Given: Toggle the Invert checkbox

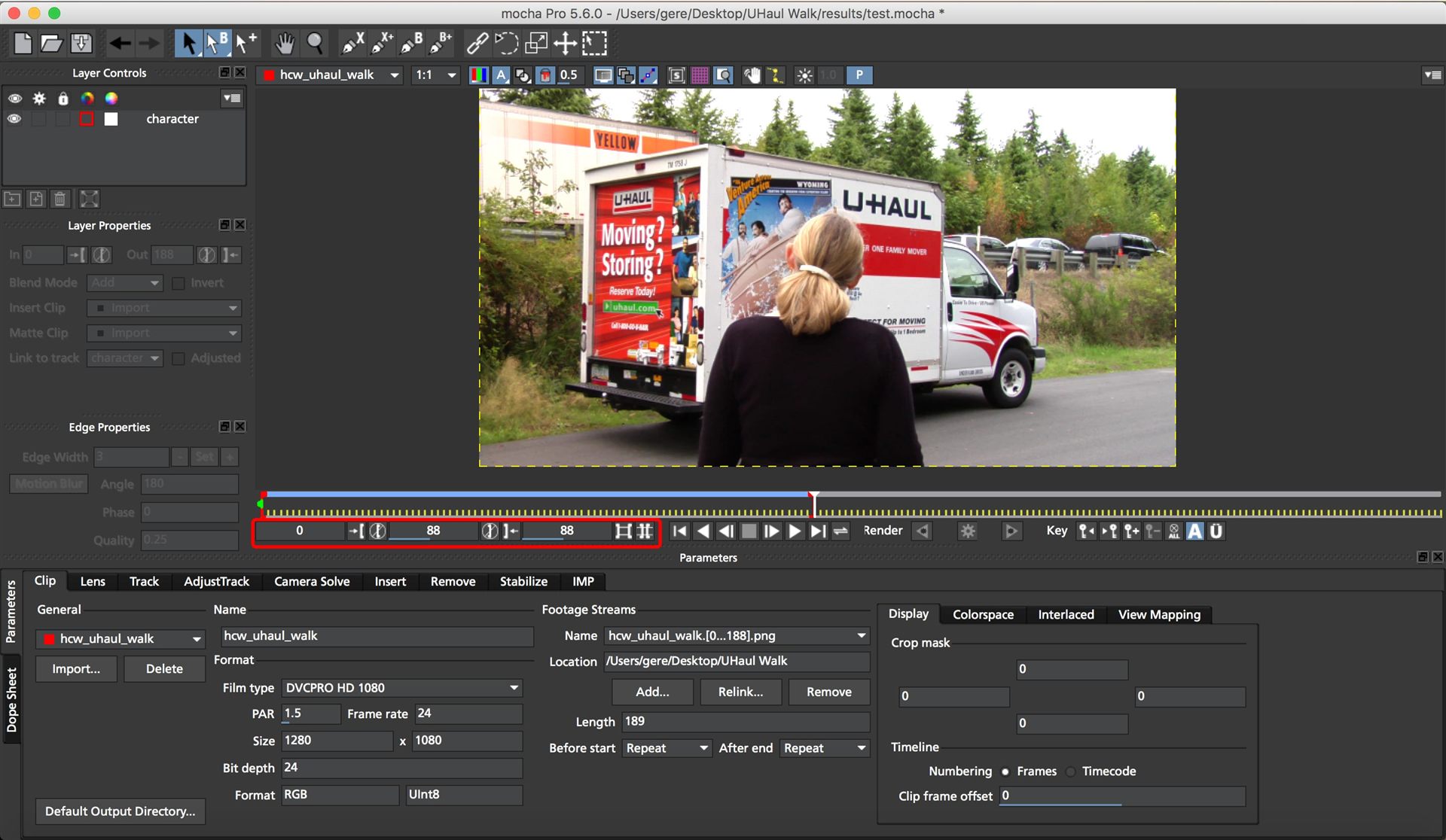Looking at the screenshot, I should (178, 283).
